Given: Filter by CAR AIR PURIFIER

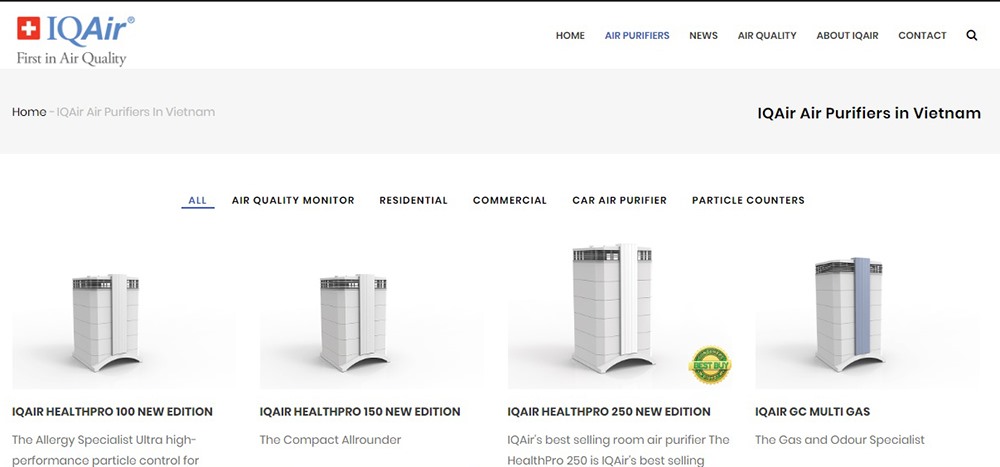Looking at the screenshot, I should (x=619, y=200).
